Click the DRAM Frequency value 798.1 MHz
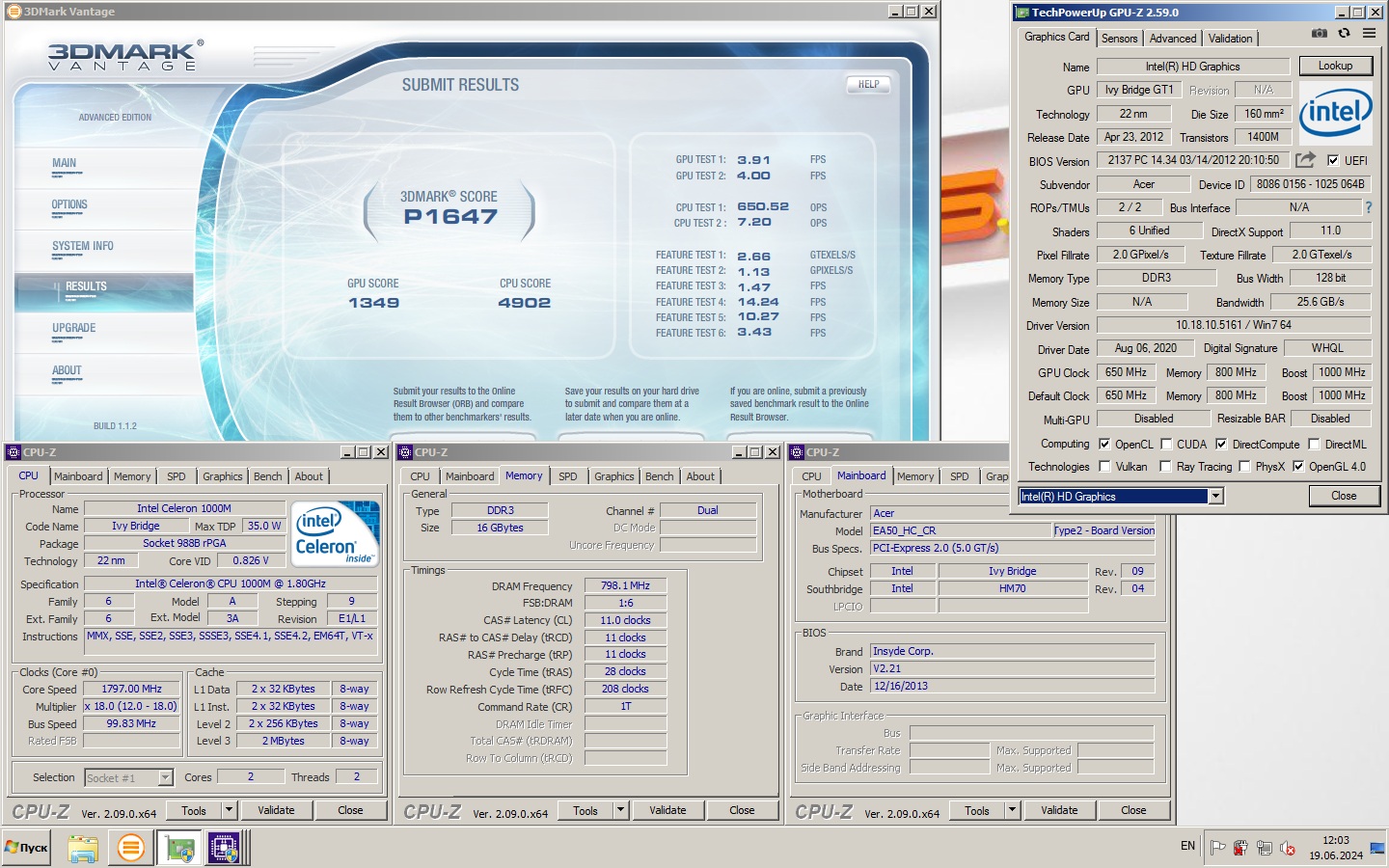The width and height of the screenshot is (1389, 868). click(x=626, y=585)
